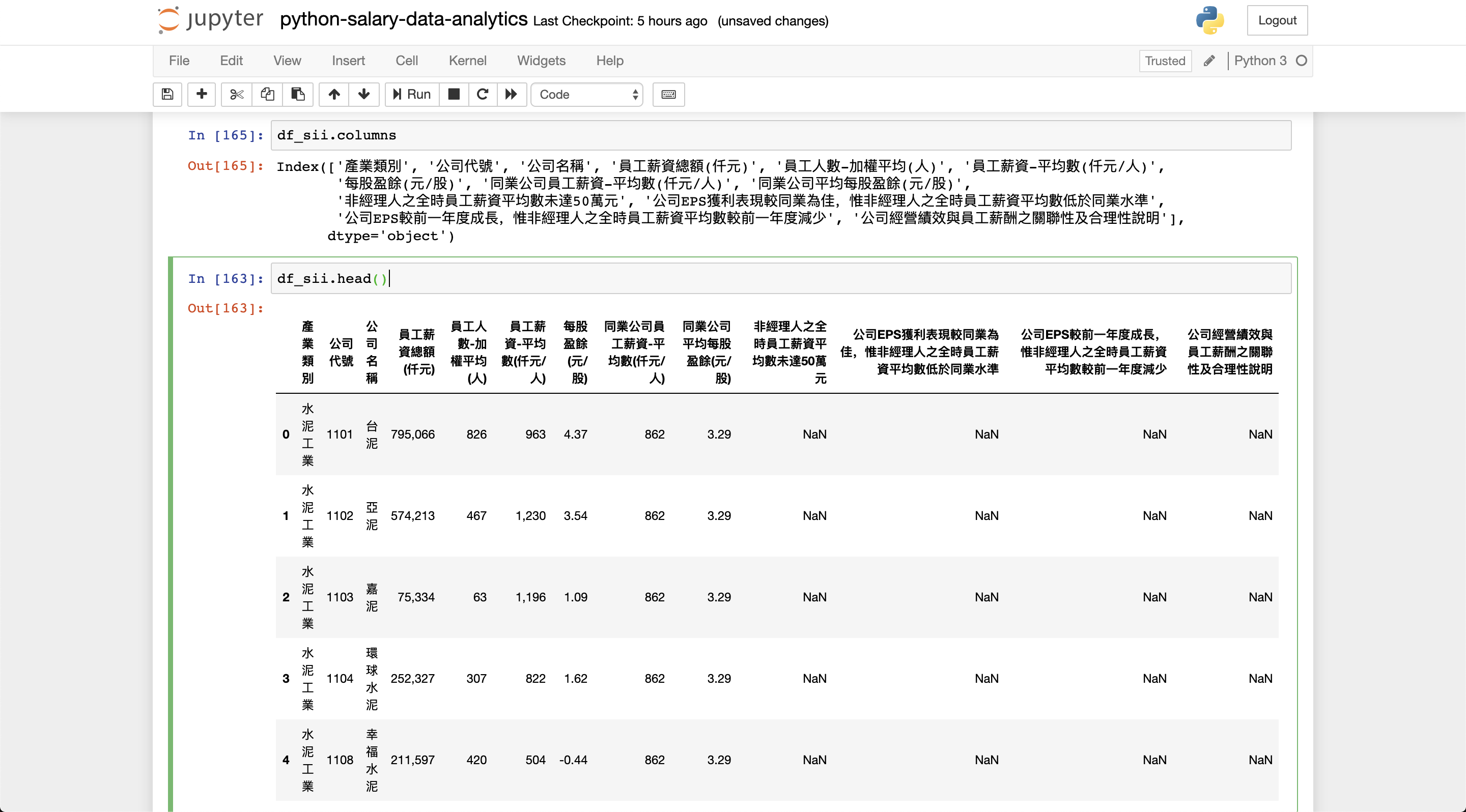Image resolution: width=1466 pixels, height=812 pixels.
Task: Click the 員工人數-加權平均(人) column header
Action: point(468,352)
